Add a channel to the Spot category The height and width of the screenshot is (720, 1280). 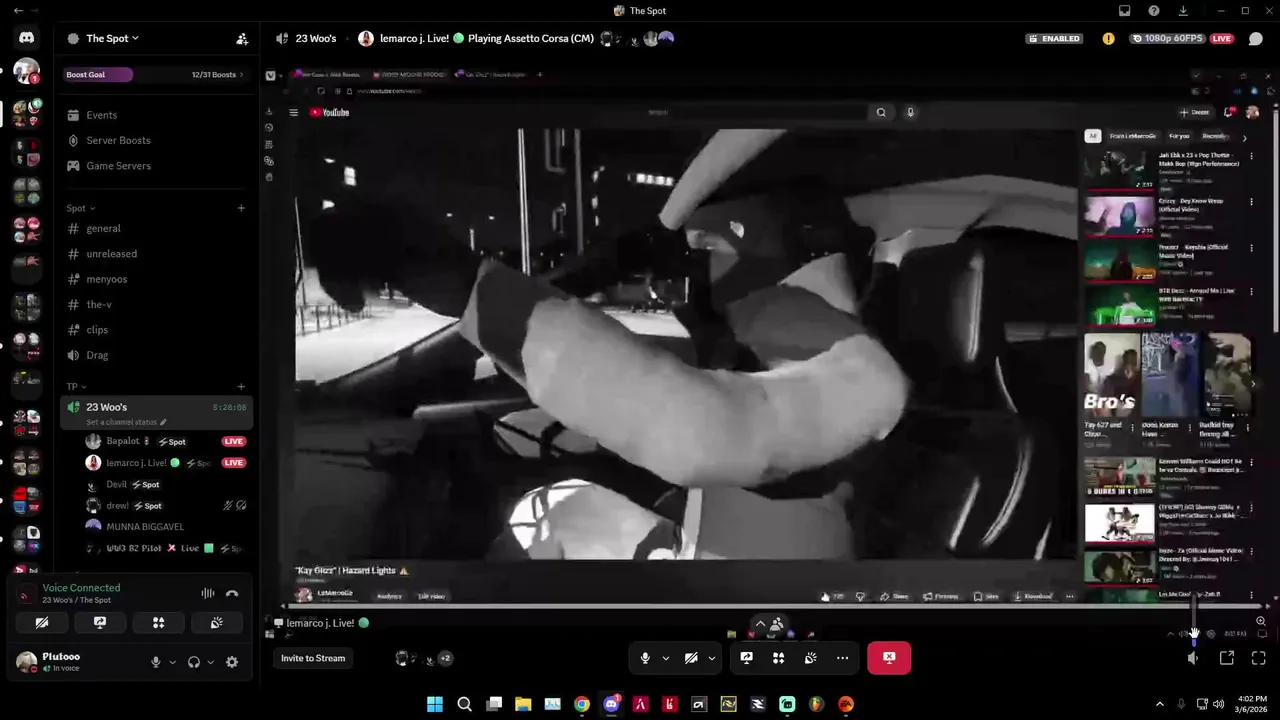click(x=241, y=208)
